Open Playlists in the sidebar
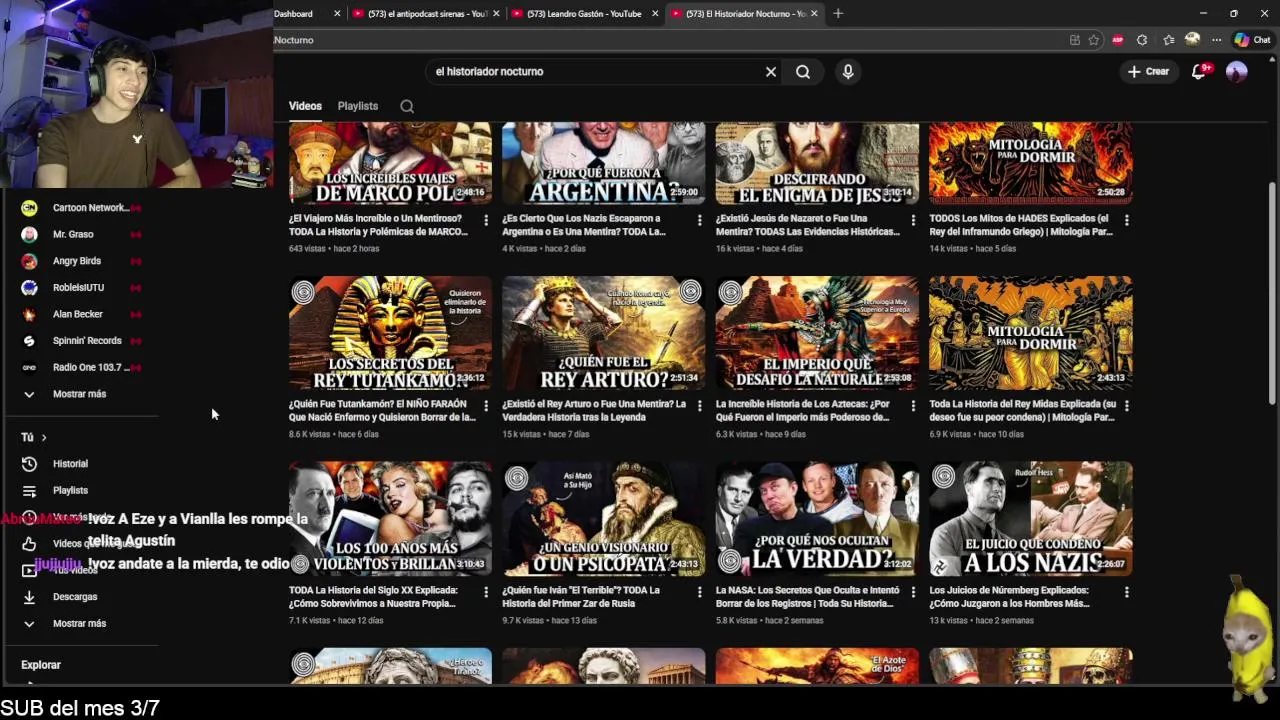1280x720 pixels. pos(70,491)
